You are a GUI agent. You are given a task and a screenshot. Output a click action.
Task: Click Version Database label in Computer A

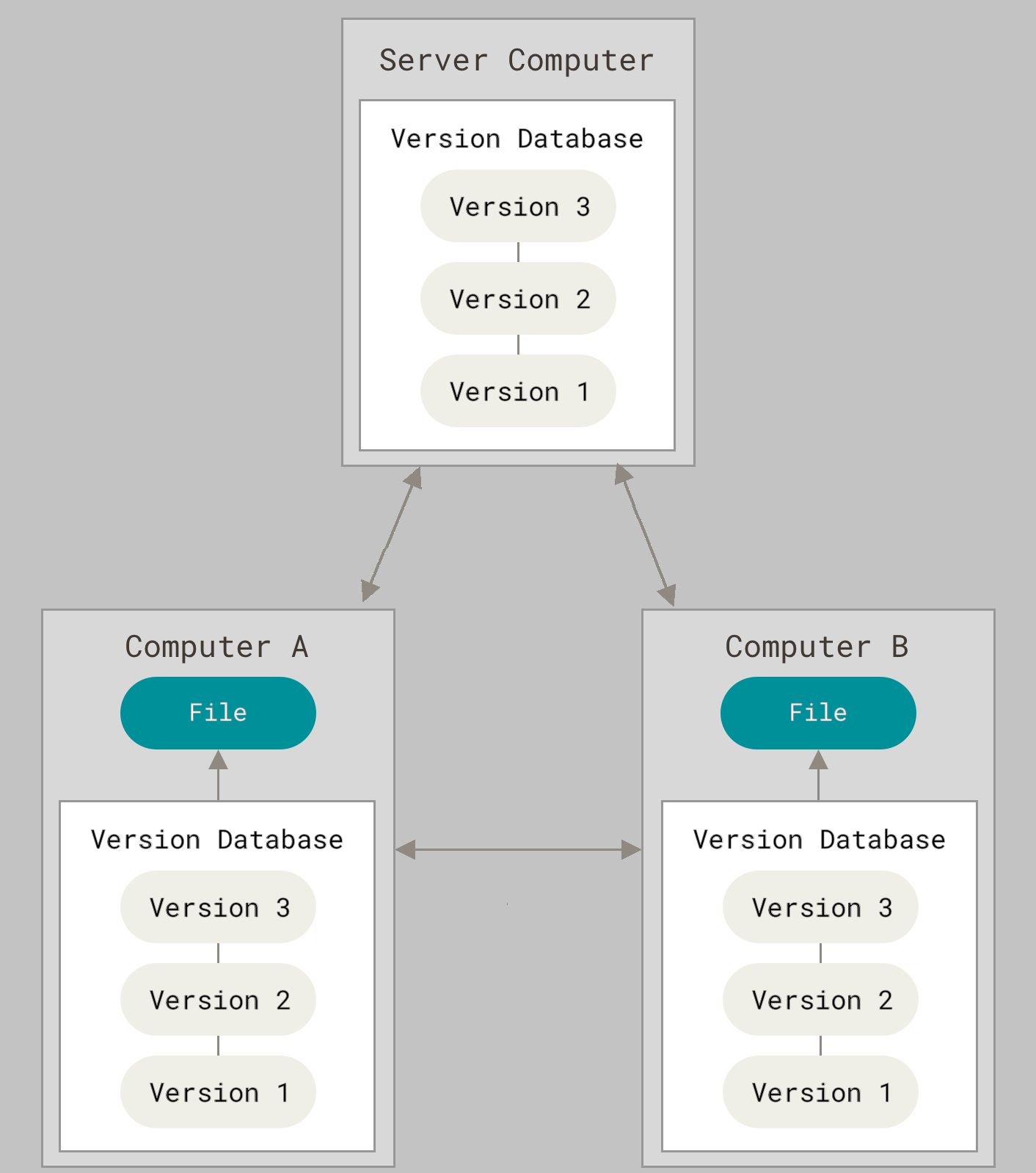pos(217,840)
